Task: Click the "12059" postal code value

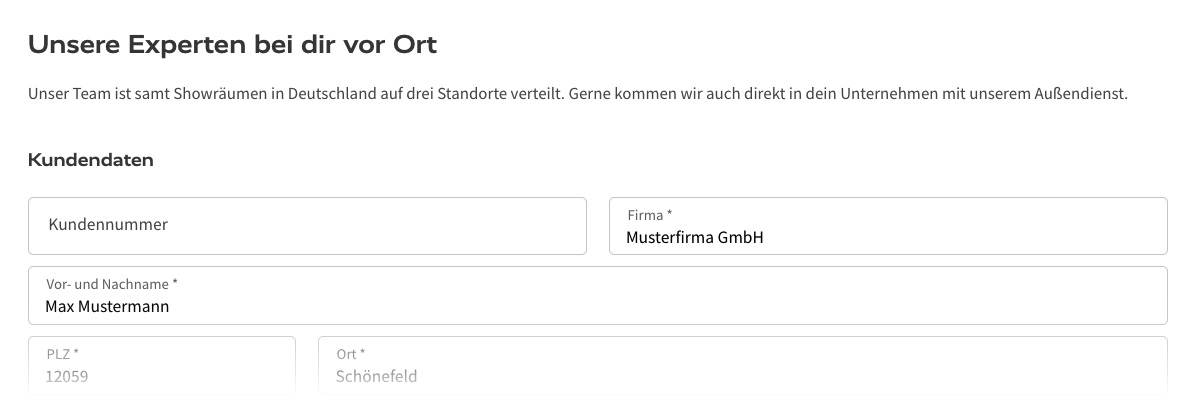Action: [x=66, y=377]
